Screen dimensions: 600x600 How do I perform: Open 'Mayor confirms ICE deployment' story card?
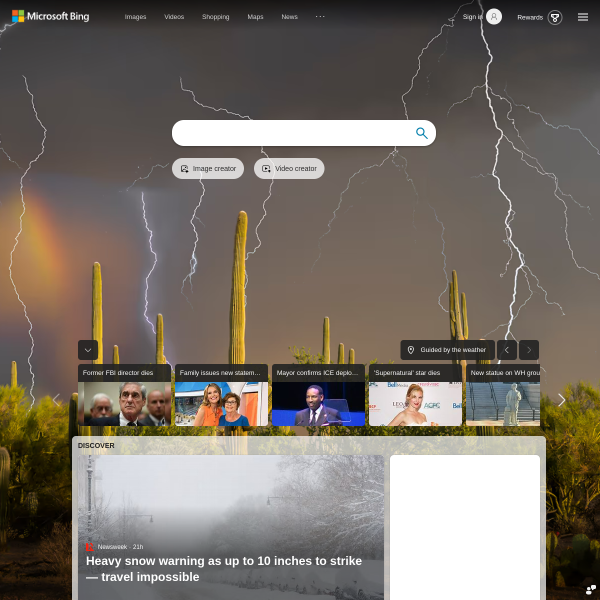[x=318, y=395]
